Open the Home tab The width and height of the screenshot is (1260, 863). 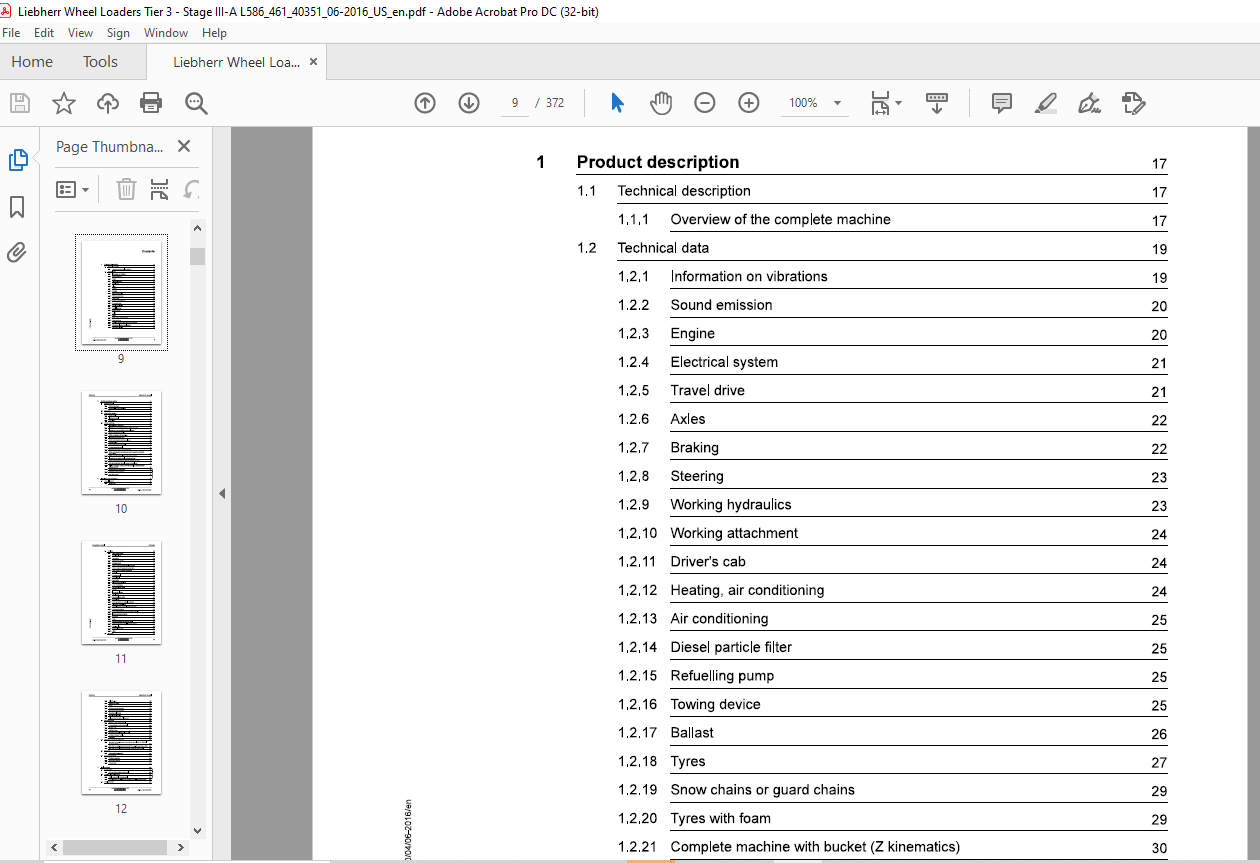click(x=32, y=62)
